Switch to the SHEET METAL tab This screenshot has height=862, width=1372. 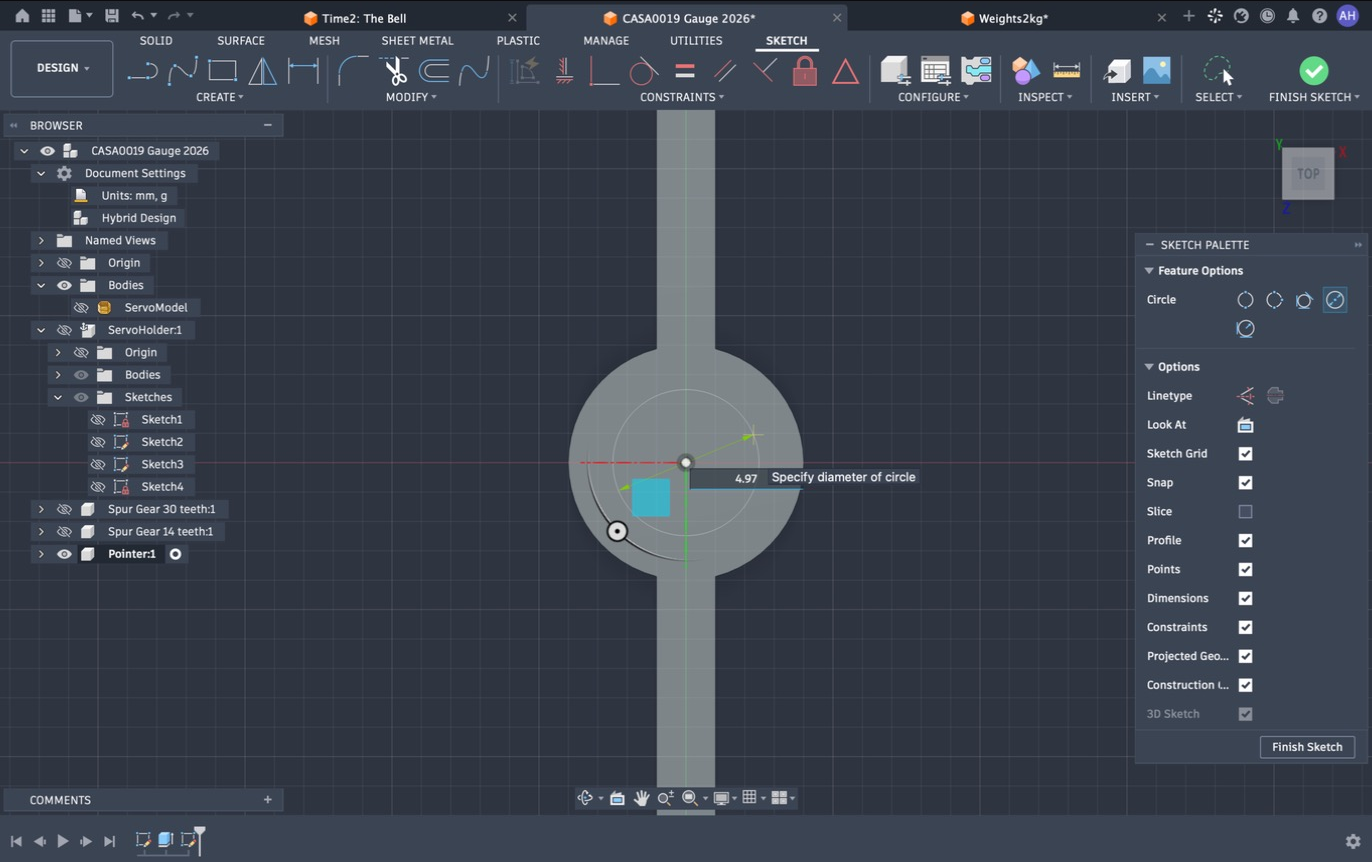point(417,41)
